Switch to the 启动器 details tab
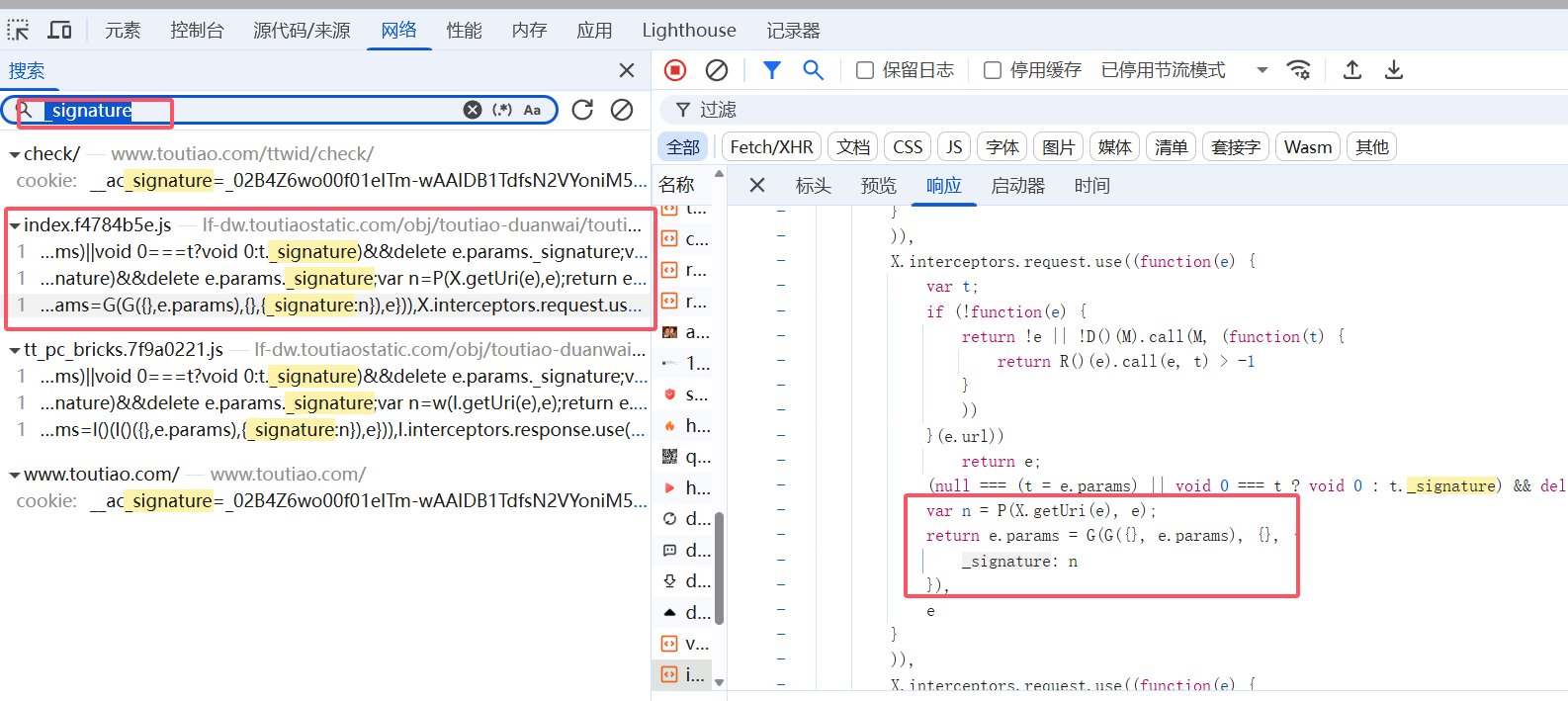1568x701 pixels. click(x=1017, y=186)
